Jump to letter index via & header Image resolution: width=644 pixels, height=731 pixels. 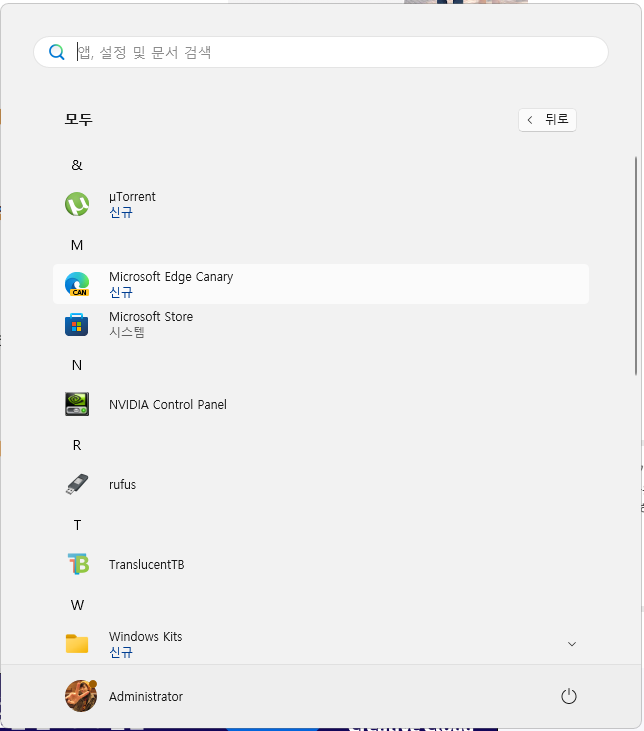[x=77, y=165]
